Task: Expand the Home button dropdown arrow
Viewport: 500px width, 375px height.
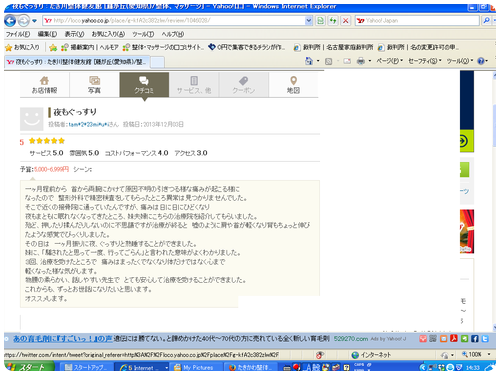Action: 318,61
